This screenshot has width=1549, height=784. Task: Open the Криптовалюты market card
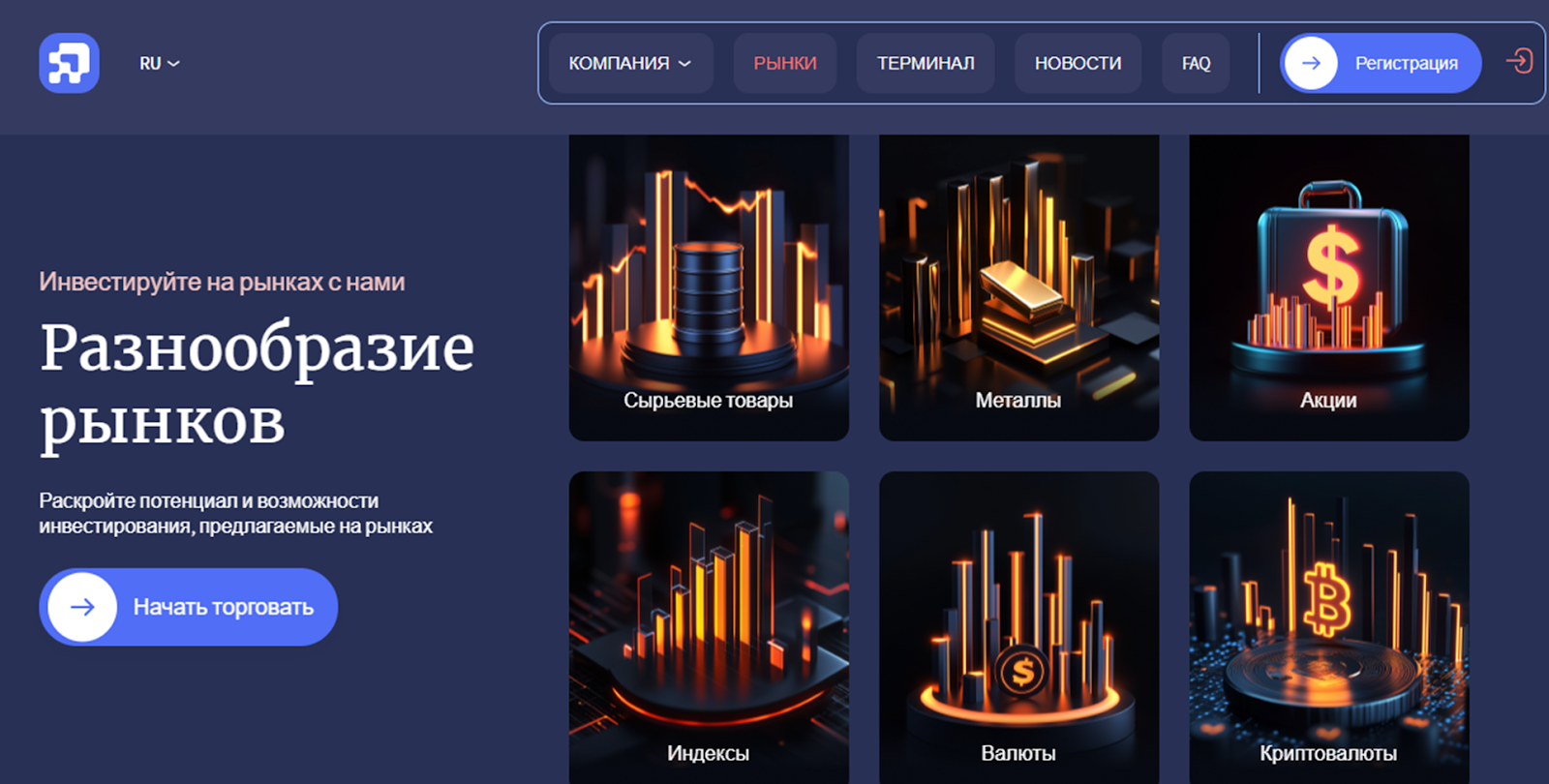1329,627
